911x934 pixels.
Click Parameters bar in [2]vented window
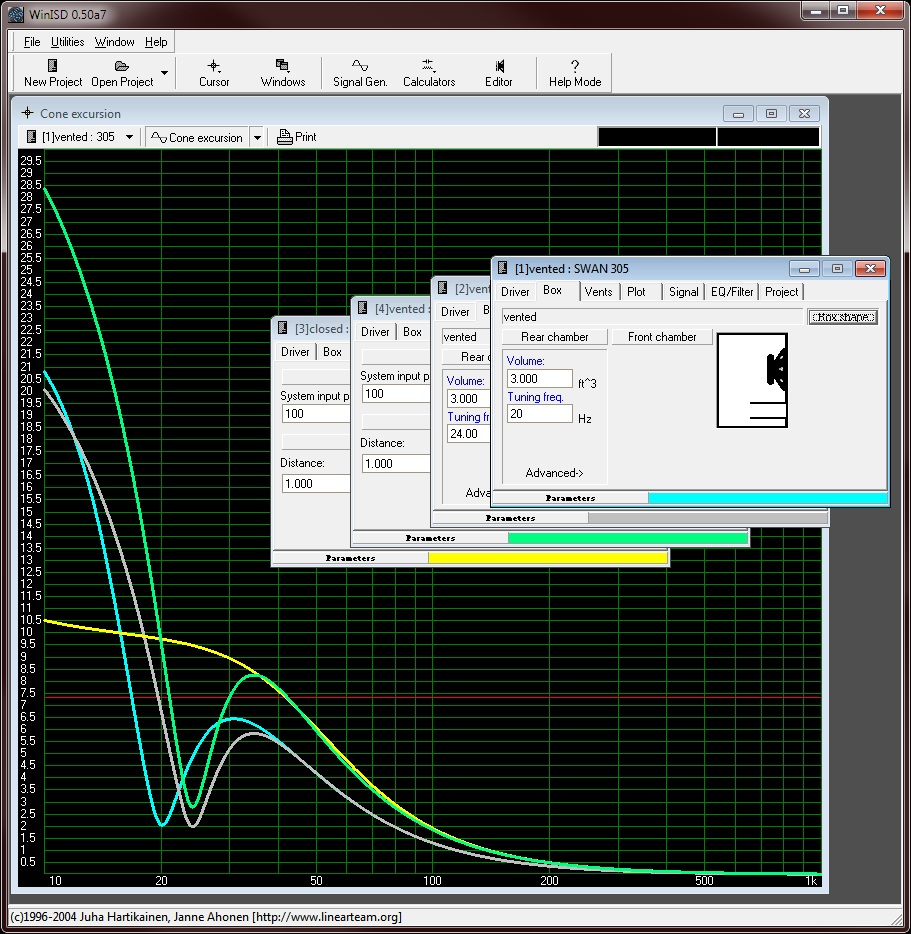point(510,518)
